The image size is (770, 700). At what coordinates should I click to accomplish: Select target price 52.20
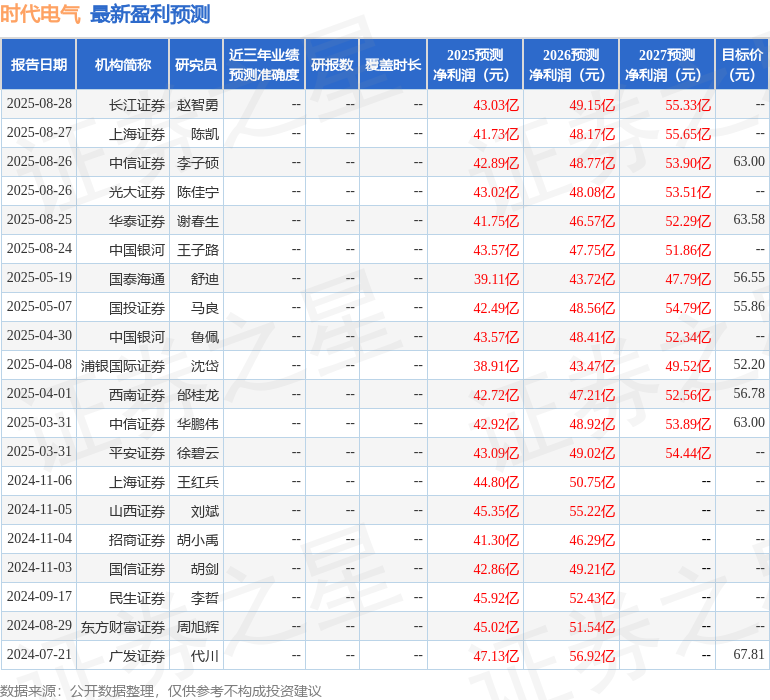pos(749,364)
